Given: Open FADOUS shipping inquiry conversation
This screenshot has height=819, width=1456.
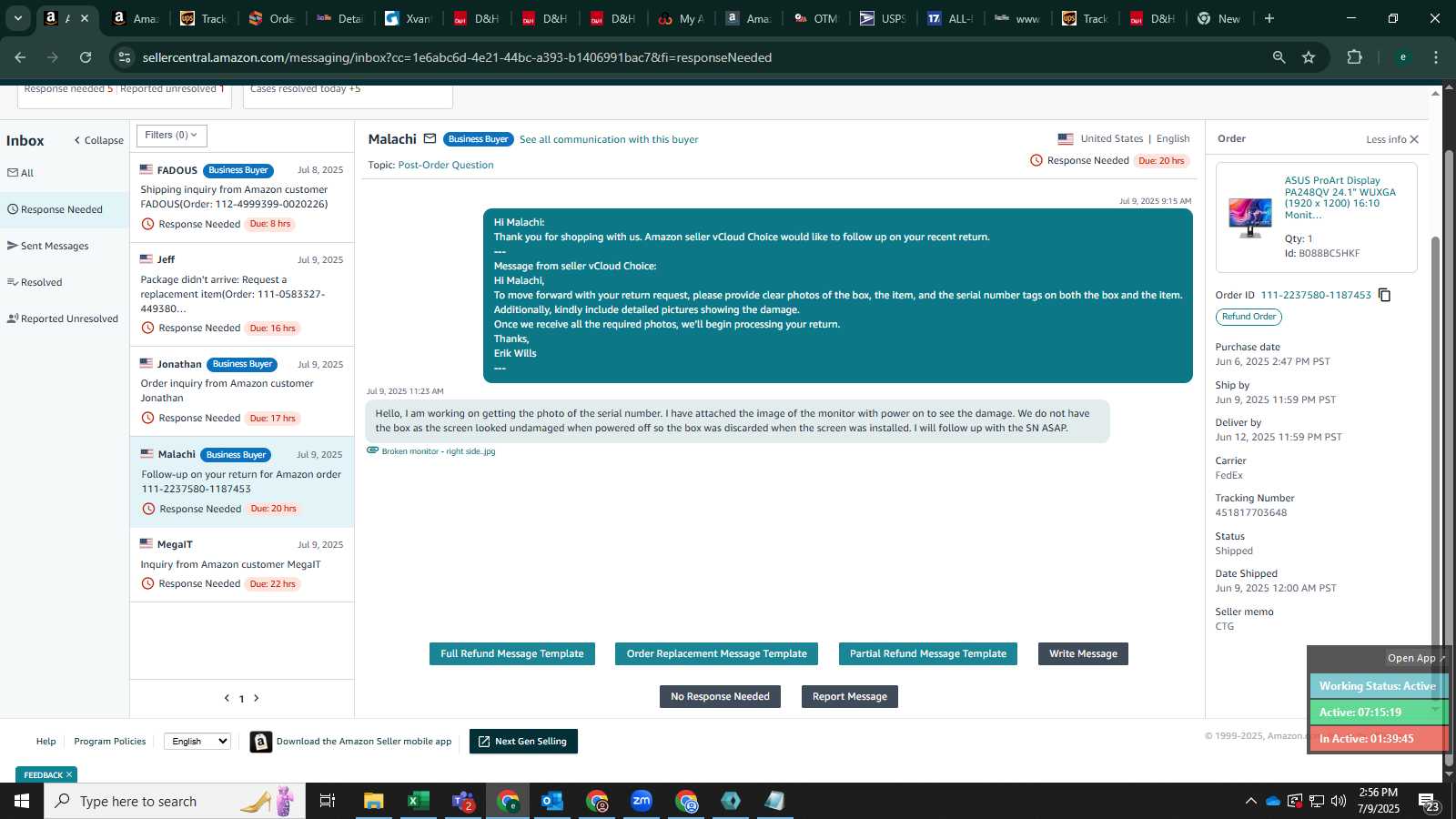Looking at the screenshot, I should coord(242,197).
